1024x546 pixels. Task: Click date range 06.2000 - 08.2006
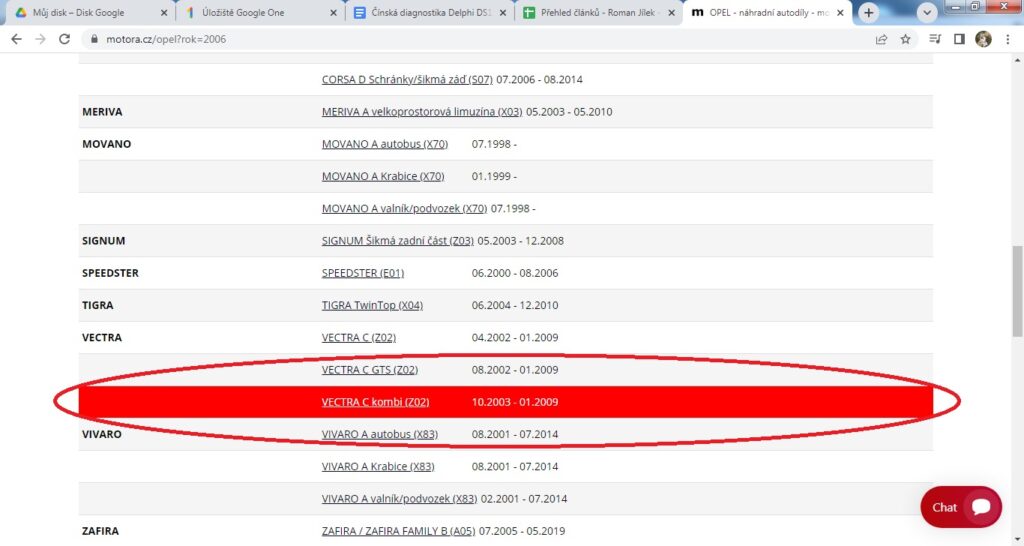(x=515, y=273)
